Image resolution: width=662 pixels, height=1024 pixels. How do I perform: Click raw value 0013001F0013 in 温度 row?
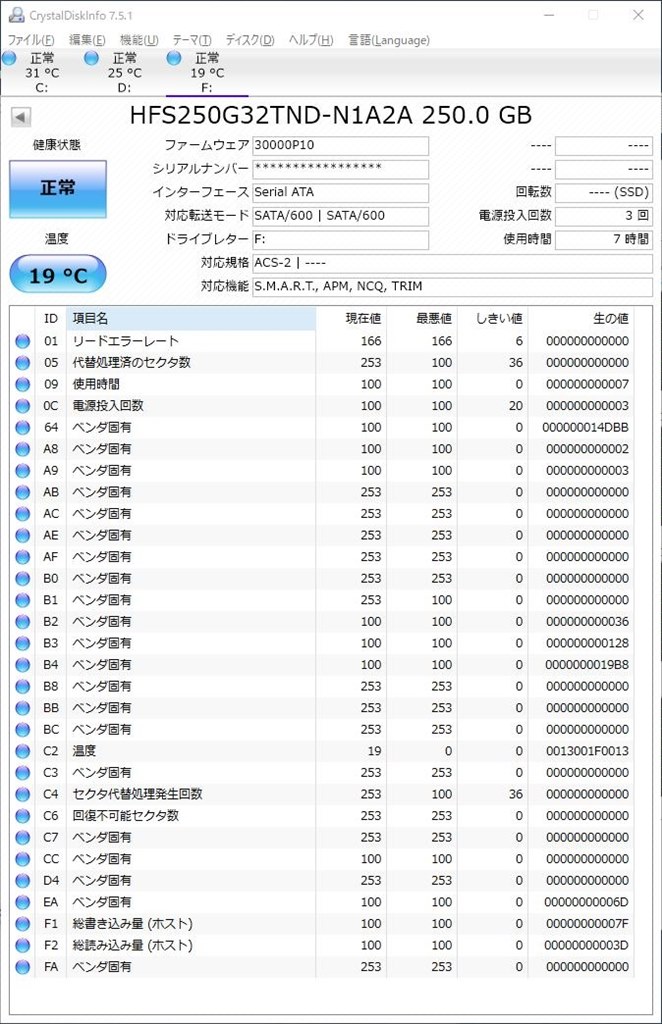click(588, 751)
